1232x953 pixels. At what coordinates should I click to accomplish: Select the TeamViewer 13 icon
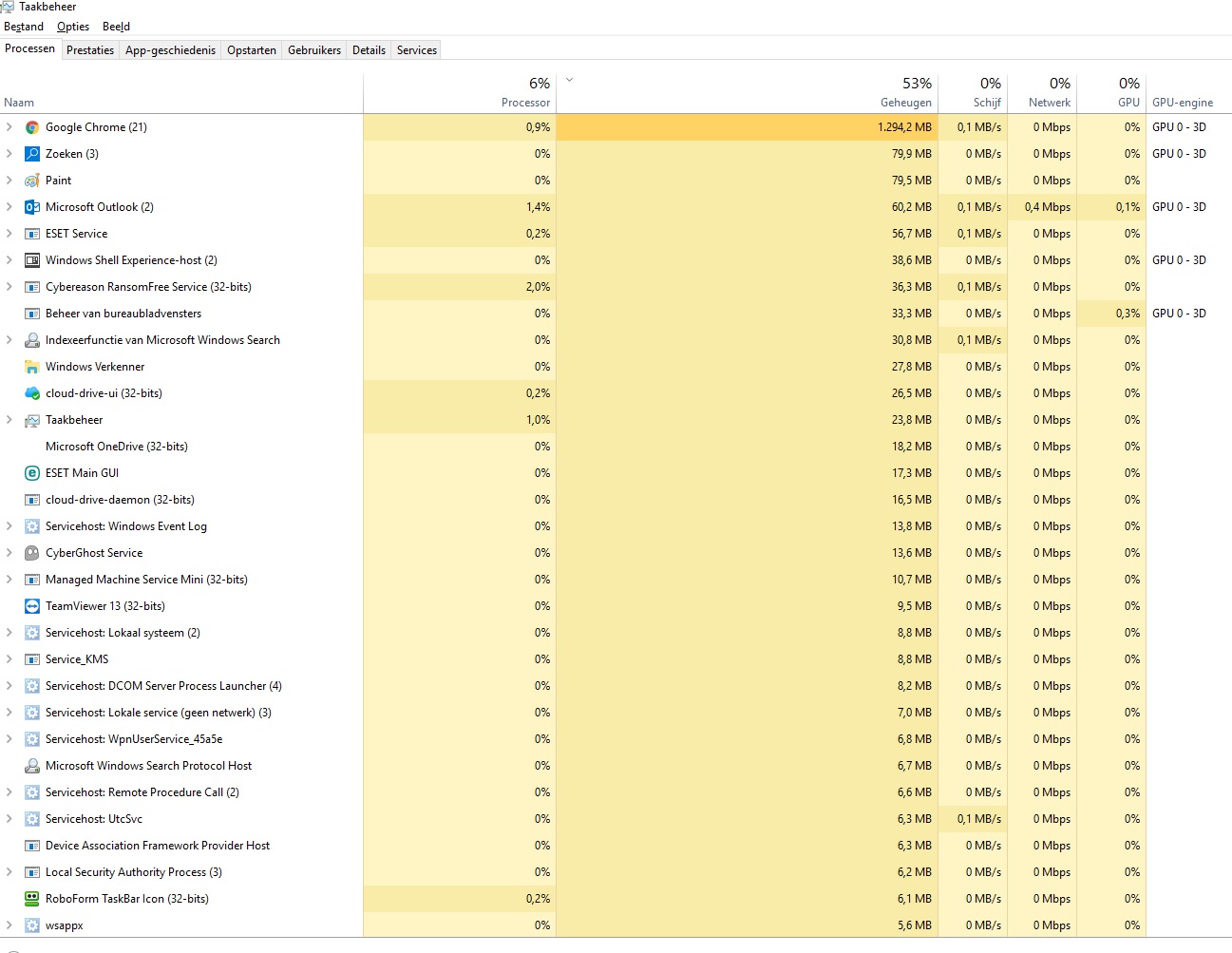point(32,606)
